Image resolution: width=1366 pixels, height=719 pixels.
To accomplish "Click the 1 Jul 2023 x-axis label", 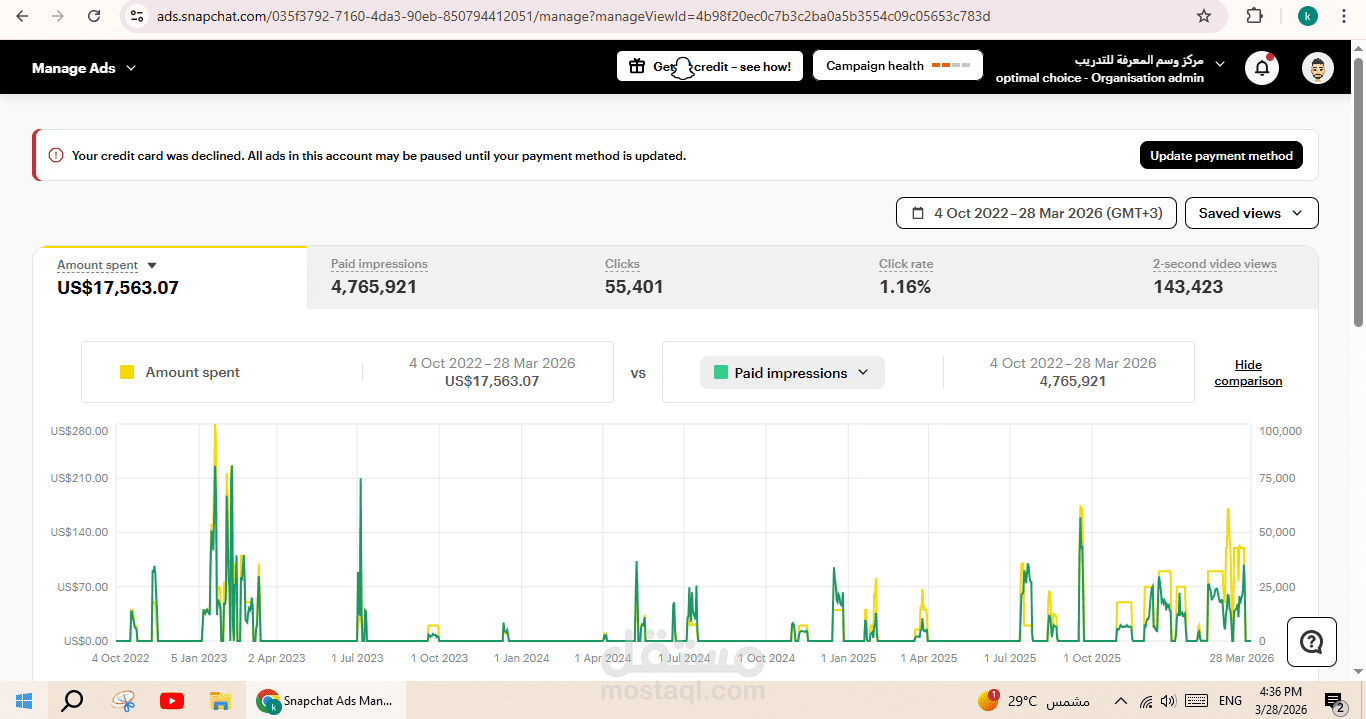I will click(x=355, y=658).
